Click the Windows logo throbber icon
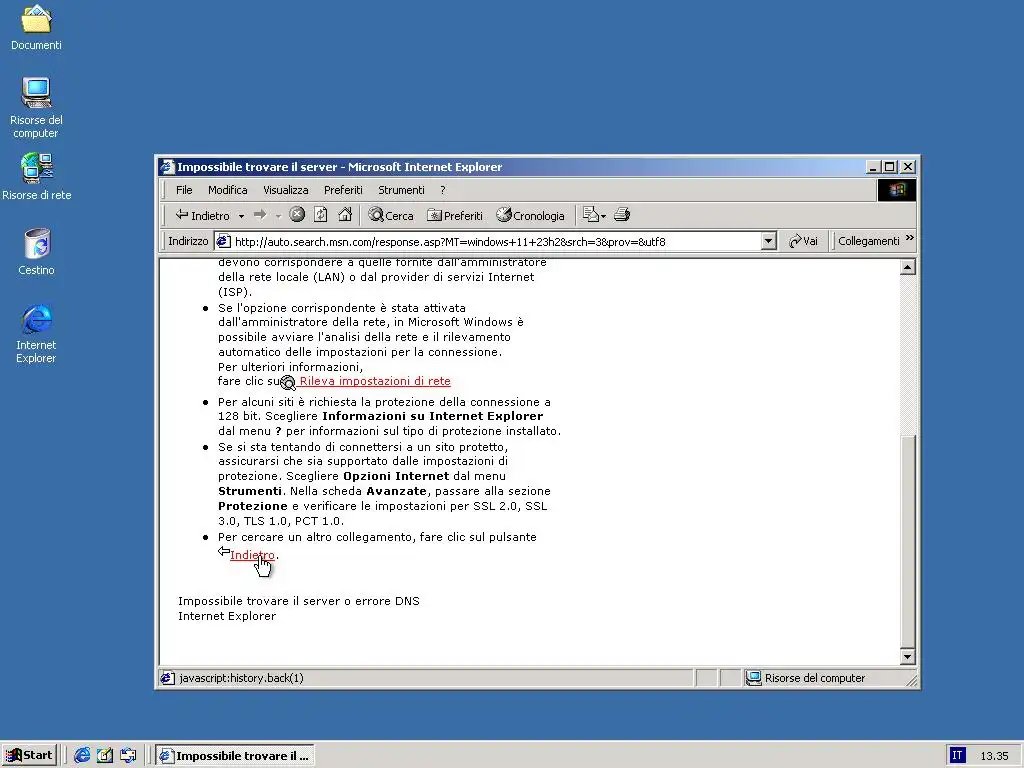The image size is (1024, 768). [x=896, y=190]
